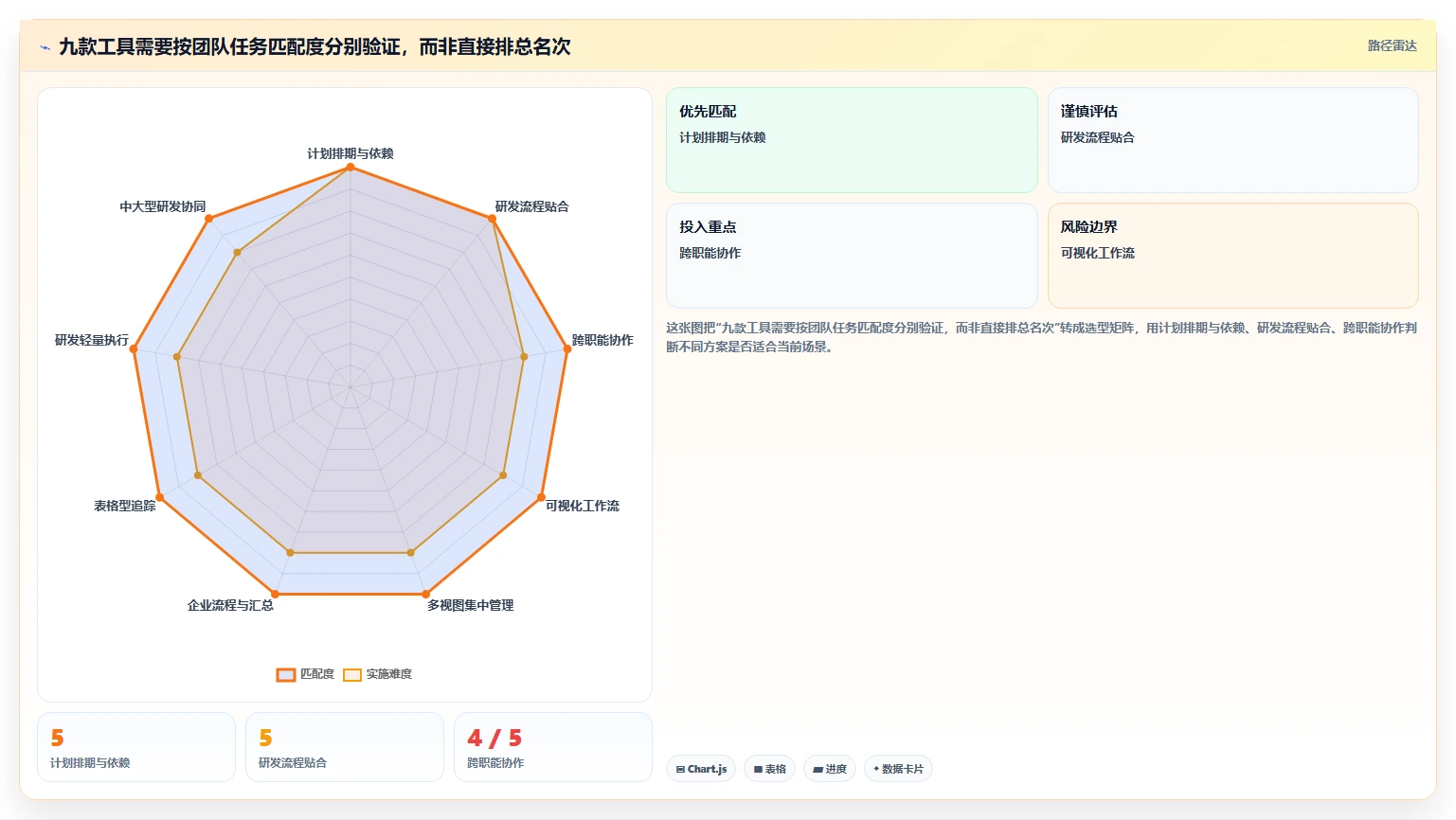Click radar axis label 跨职能协作

[602, 340]
